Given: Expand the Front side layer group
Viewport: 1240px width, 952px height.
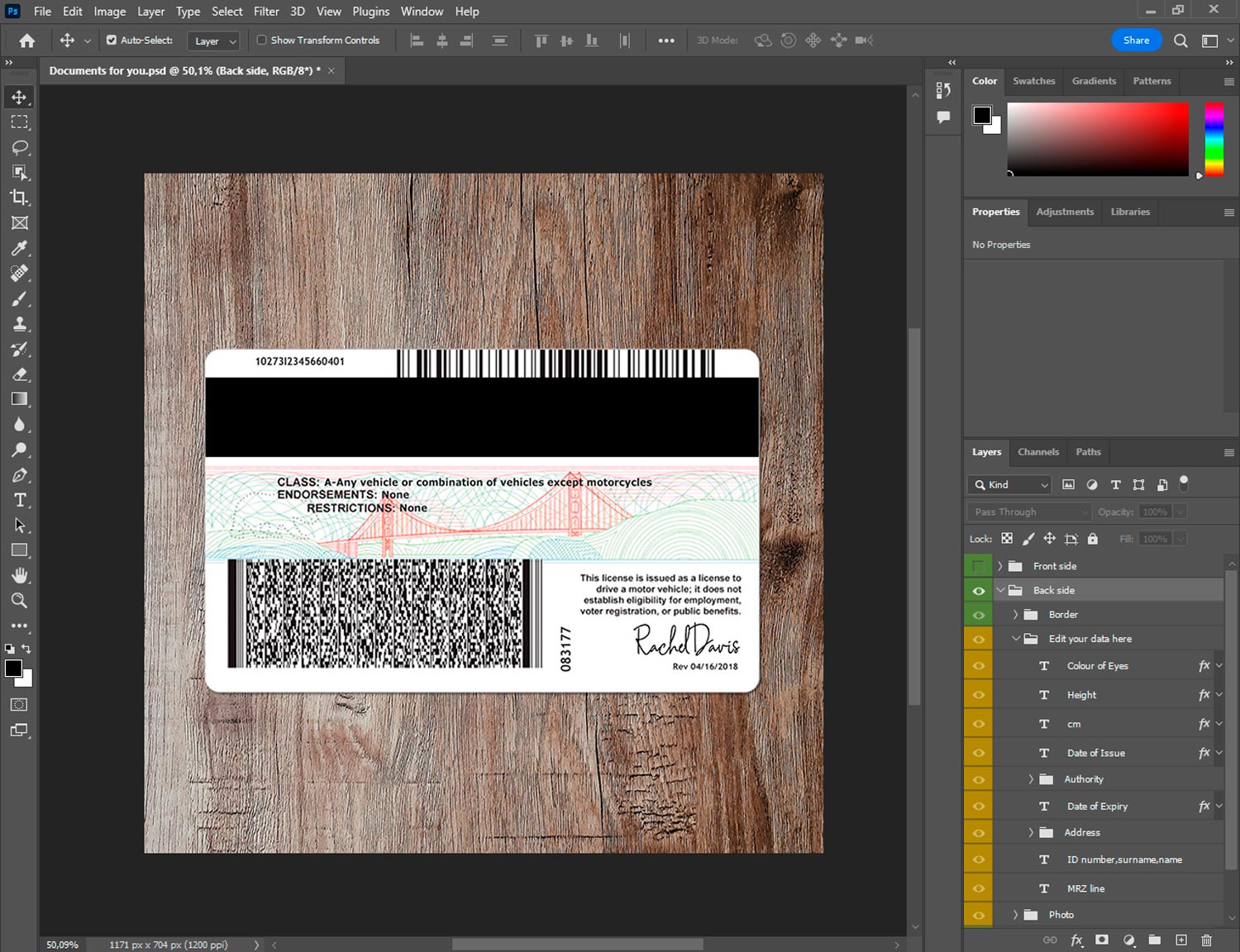Looking at the screenshot, I should 999,566.
